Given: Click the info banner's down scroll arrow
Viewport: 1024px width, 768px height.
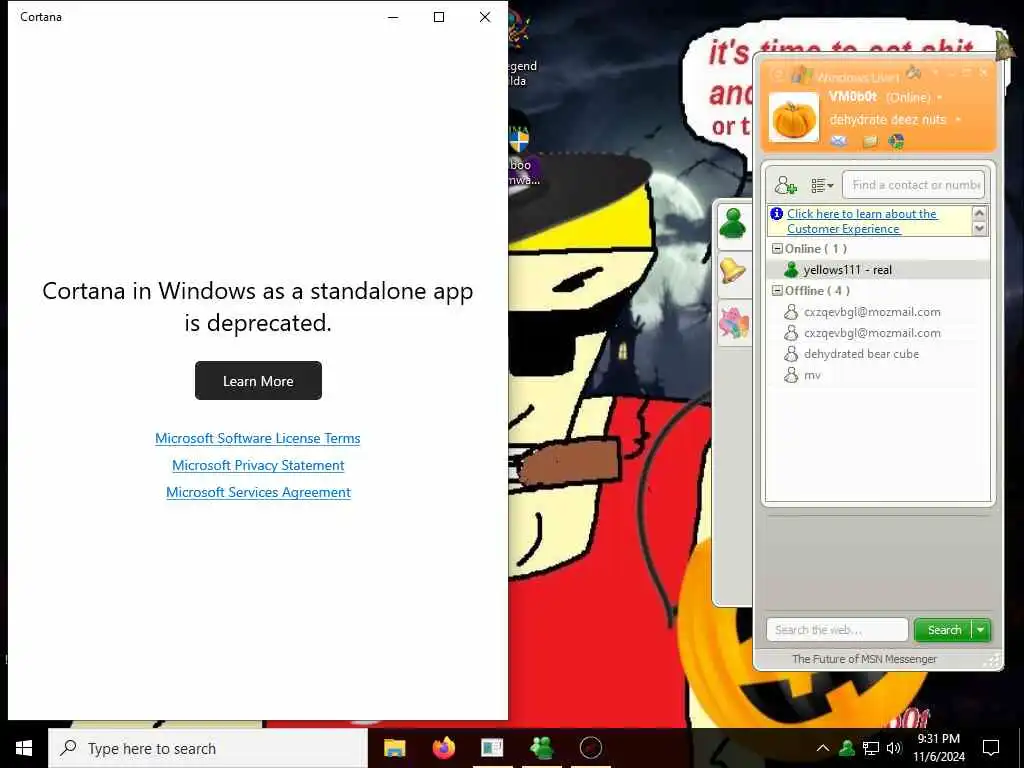Looking at the screenshot, I should 979,229.
